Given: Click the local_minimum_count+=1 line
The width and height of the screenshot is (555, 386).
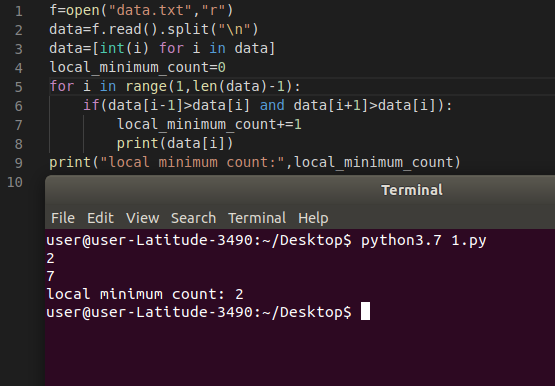Looking at the screenshot, I should (209, 125).
